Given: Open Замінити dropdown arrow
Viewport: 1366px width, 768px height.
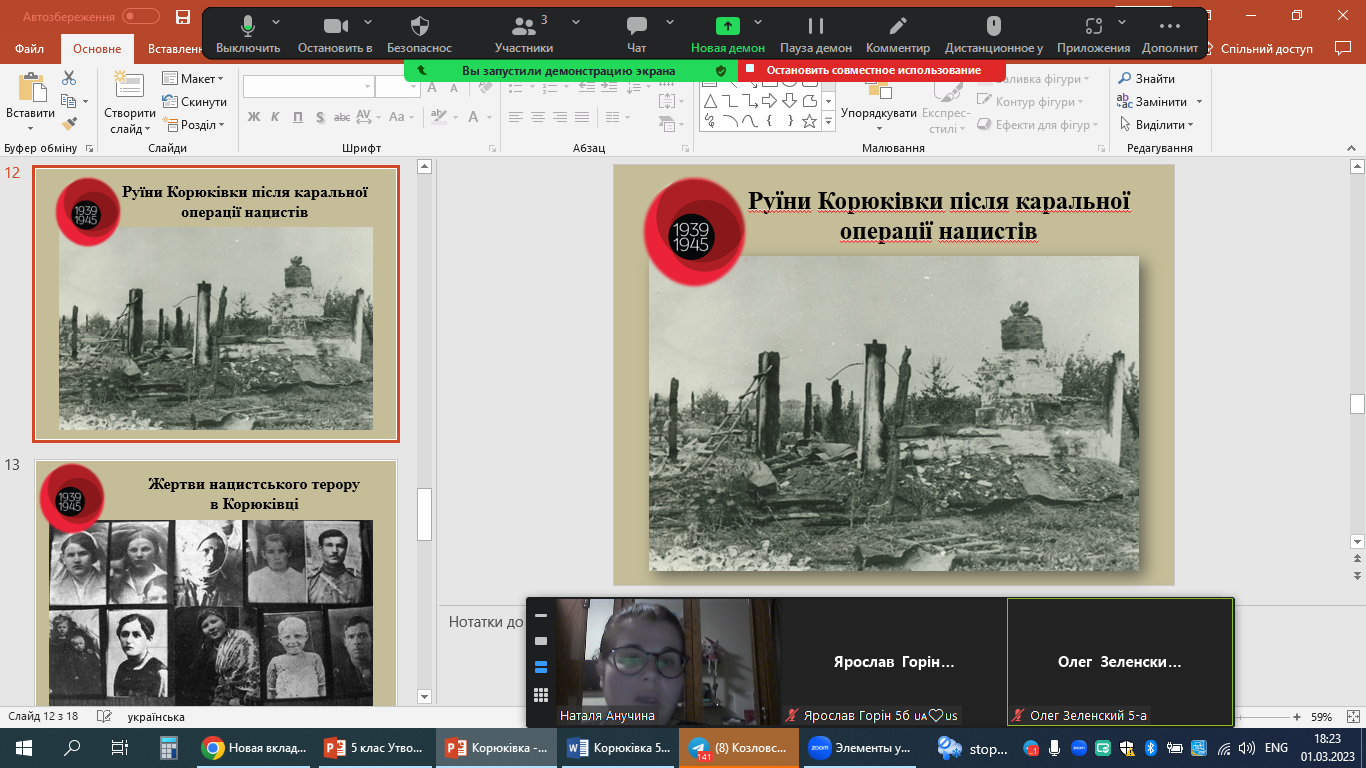Looking at the screenshot, I should (1199, 102).
